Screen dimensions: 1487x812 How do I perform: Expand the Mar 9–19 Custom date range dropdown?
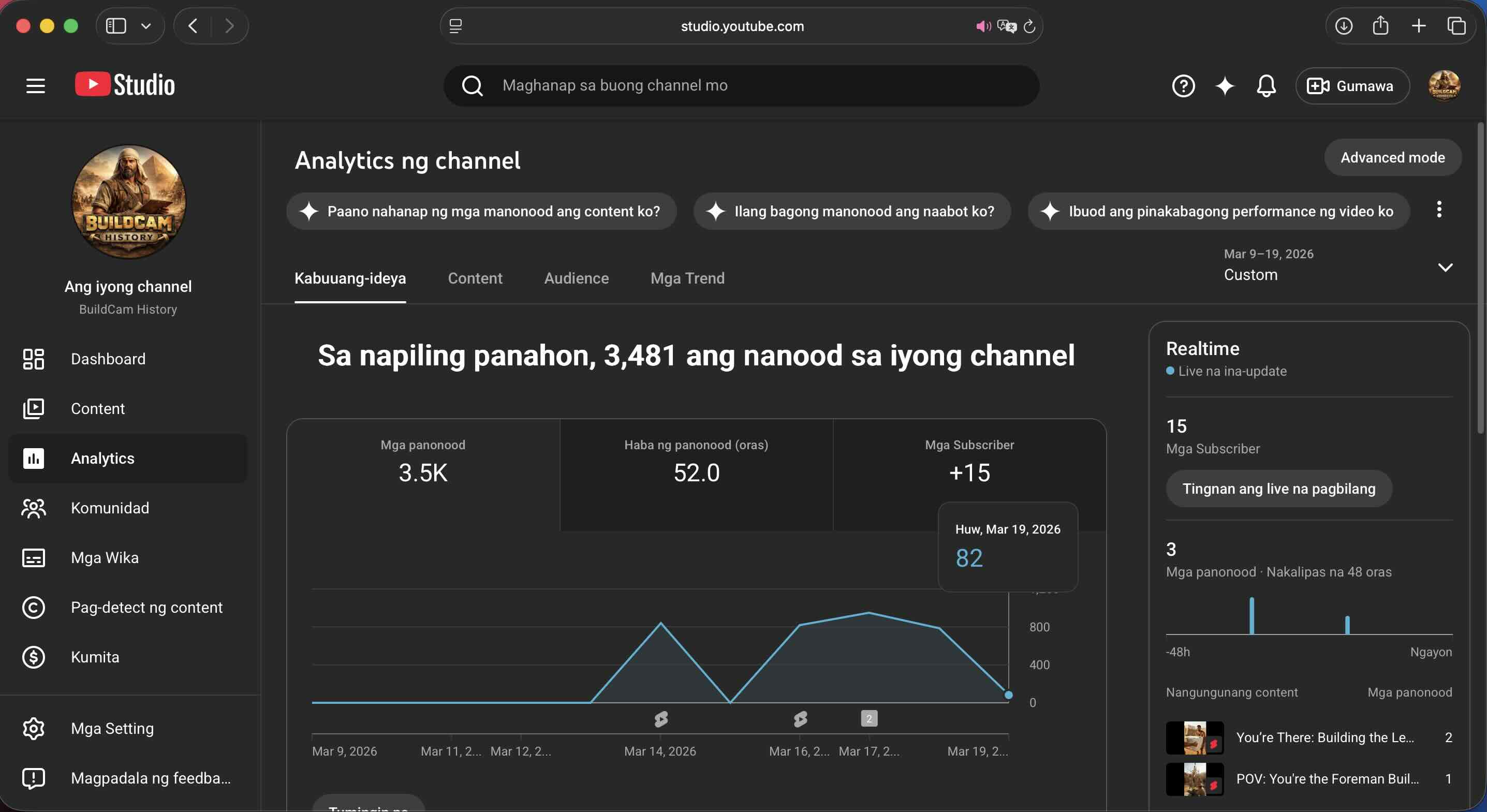coord(1338,265)
